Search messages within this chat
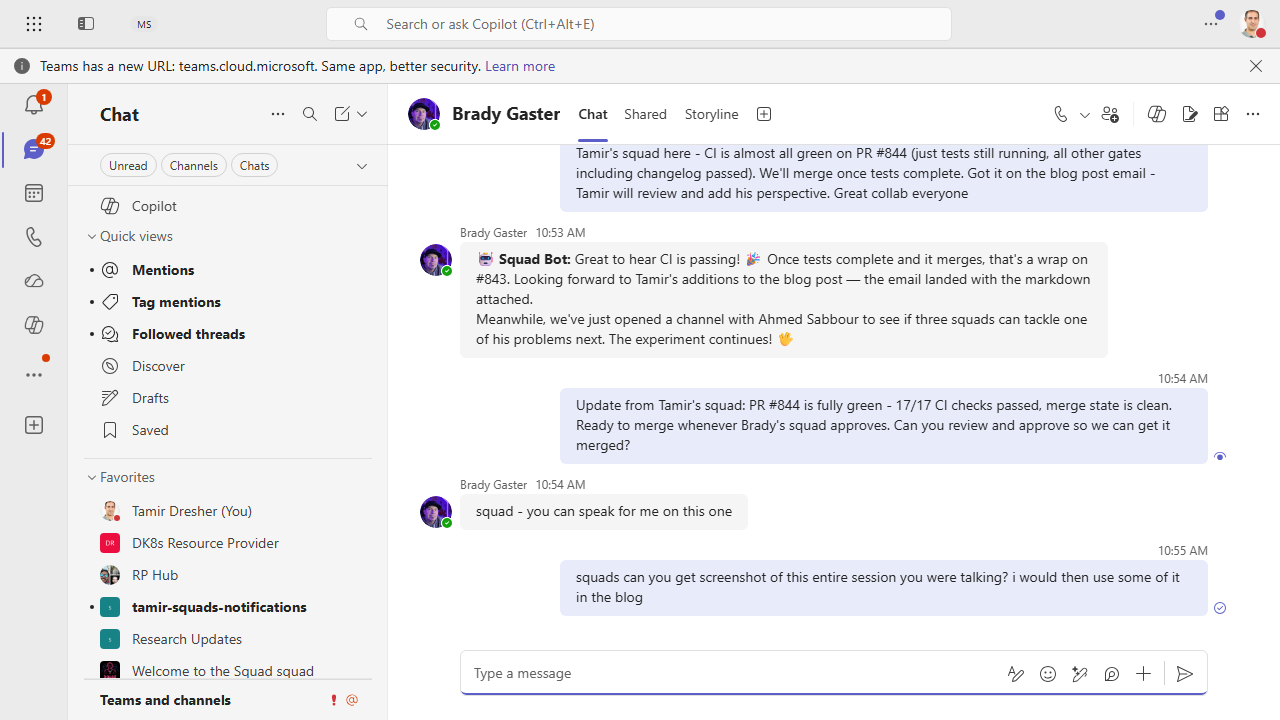This screenshot has width=1280, height=720. click(310, 114)
